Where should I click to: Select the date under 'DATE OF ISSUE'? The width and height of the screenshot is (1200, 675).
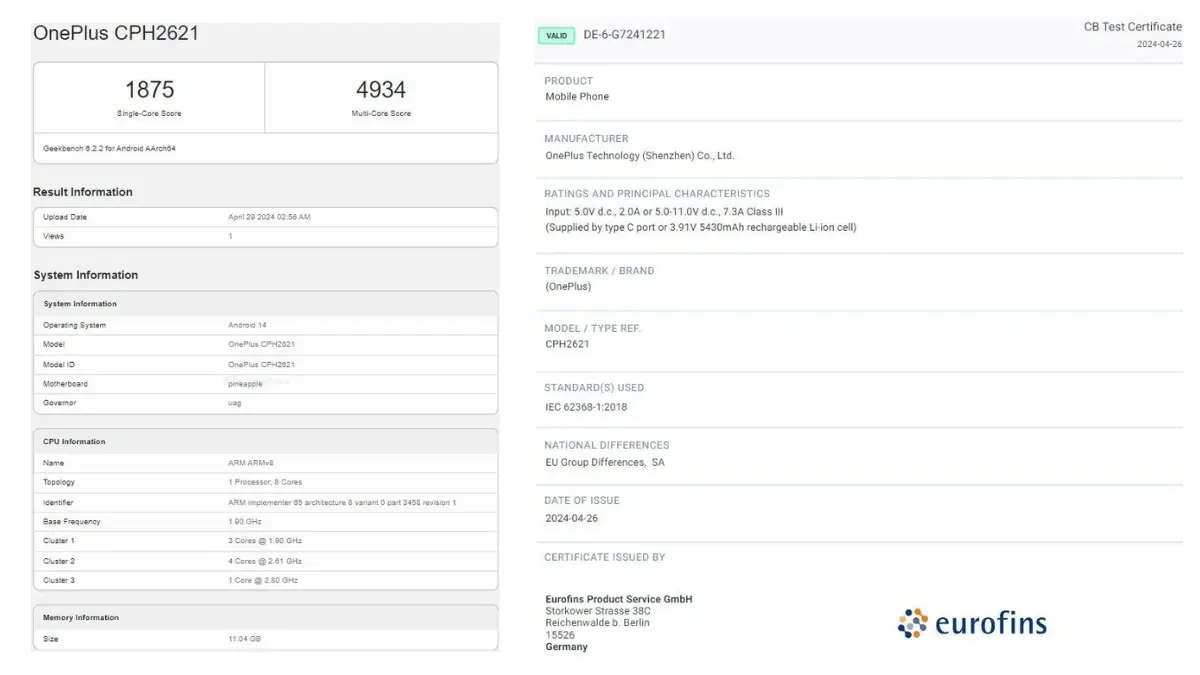click(572, 519)
